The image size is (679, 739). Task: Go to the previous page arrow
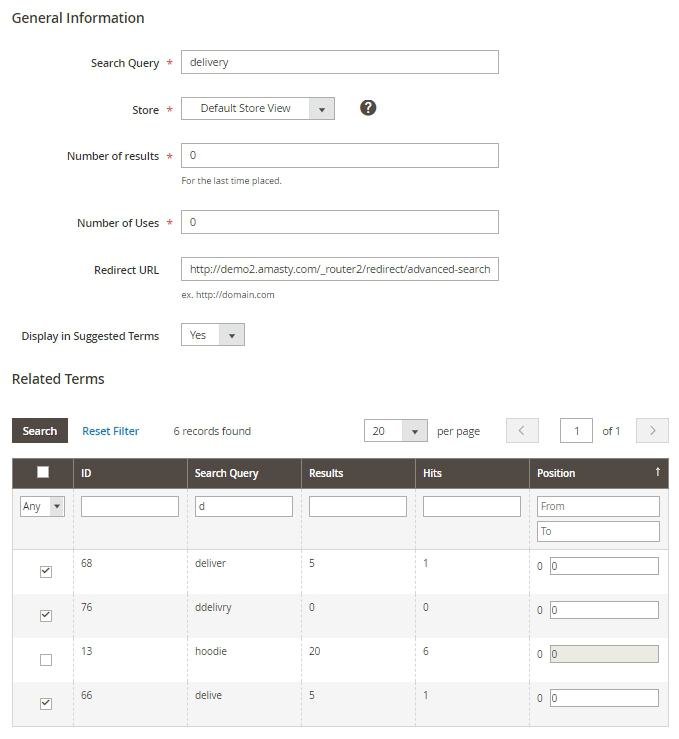click(522, 431)
